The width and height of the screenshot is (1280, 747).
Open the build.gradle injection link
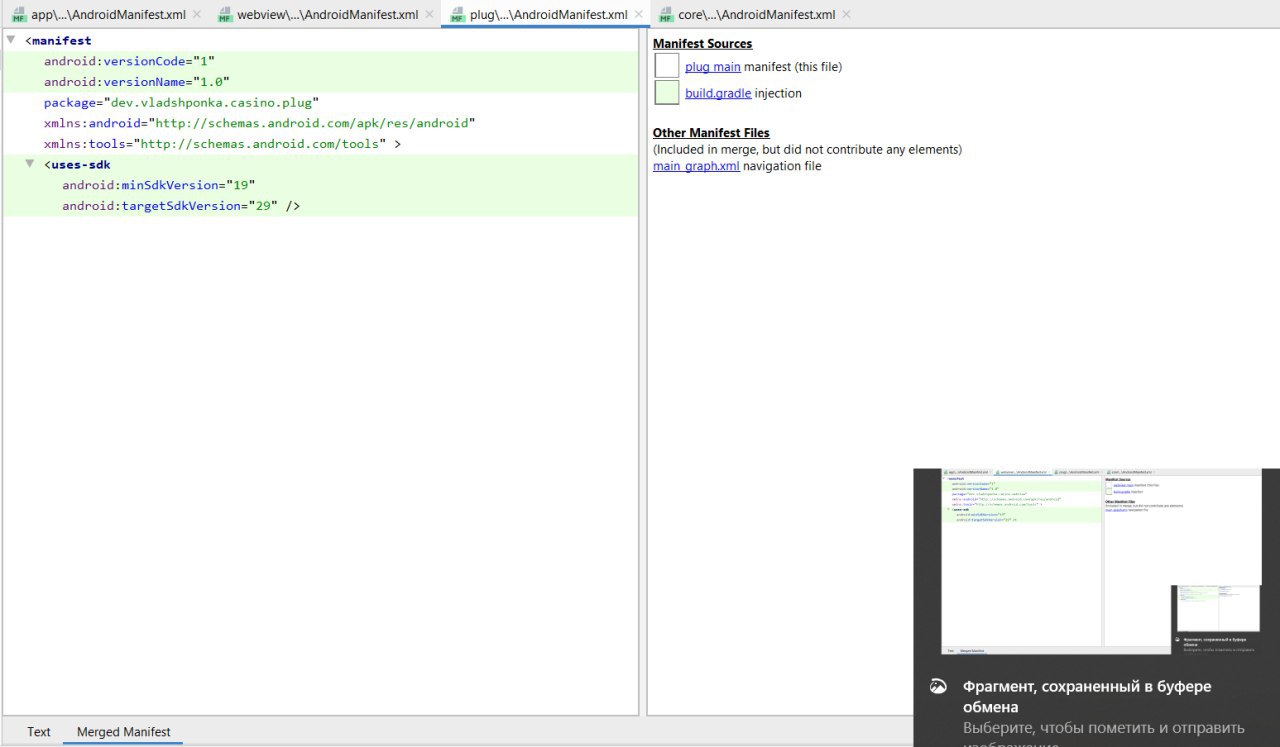718,93
